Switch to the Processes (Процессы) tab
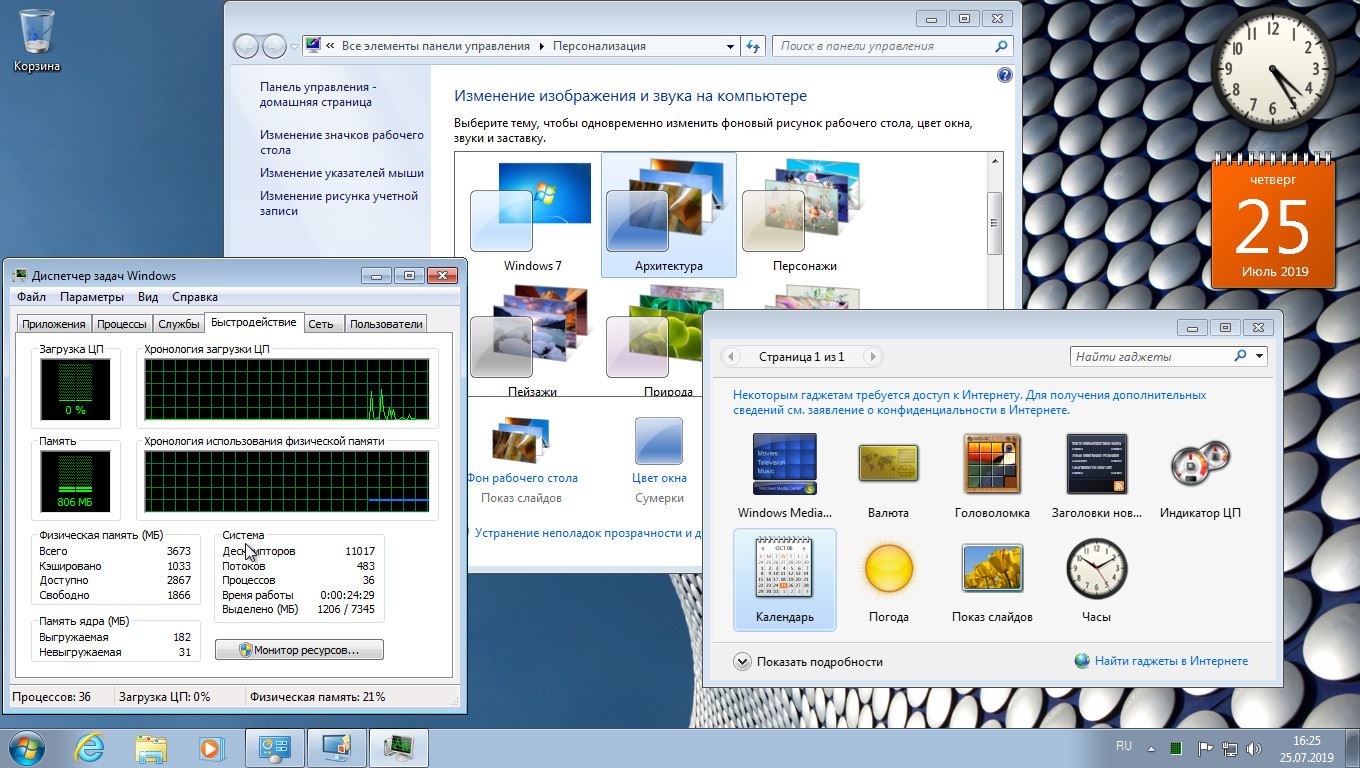The width and height of the screenshot is (1360, 768). point(122,324)
